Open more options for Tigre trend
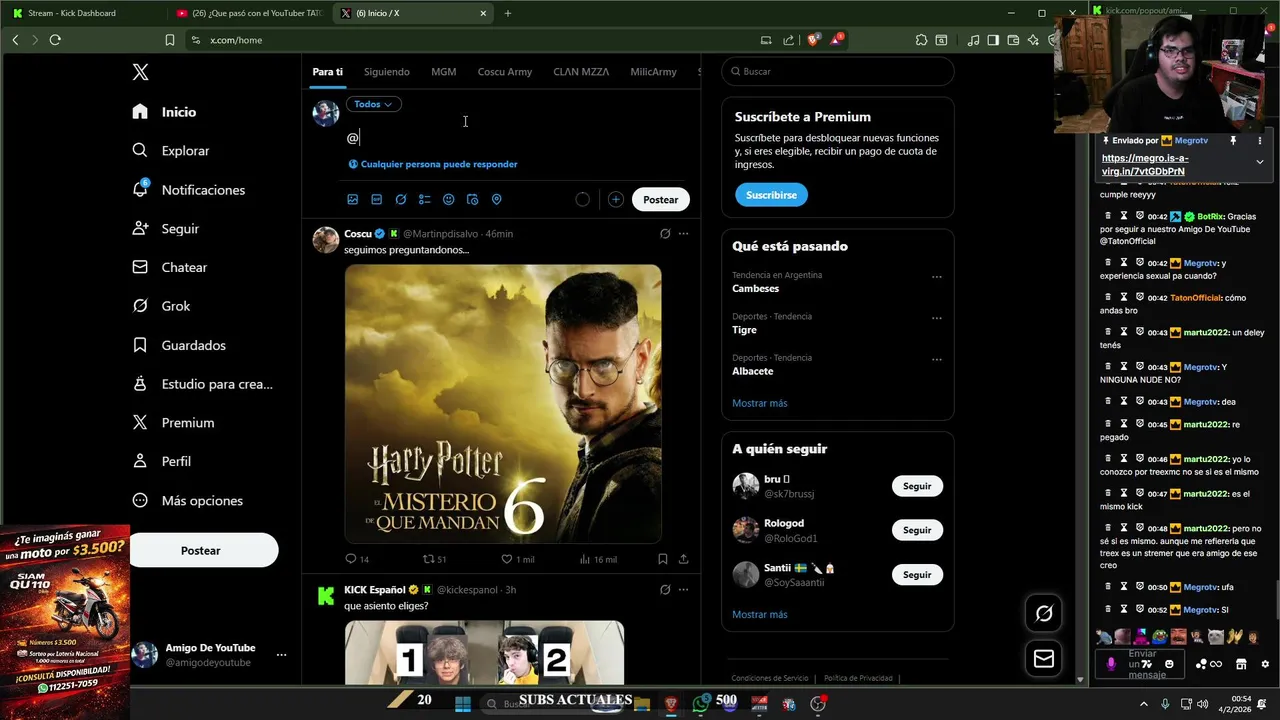This screenshot has height=720, width=1280. coord(937,318)
